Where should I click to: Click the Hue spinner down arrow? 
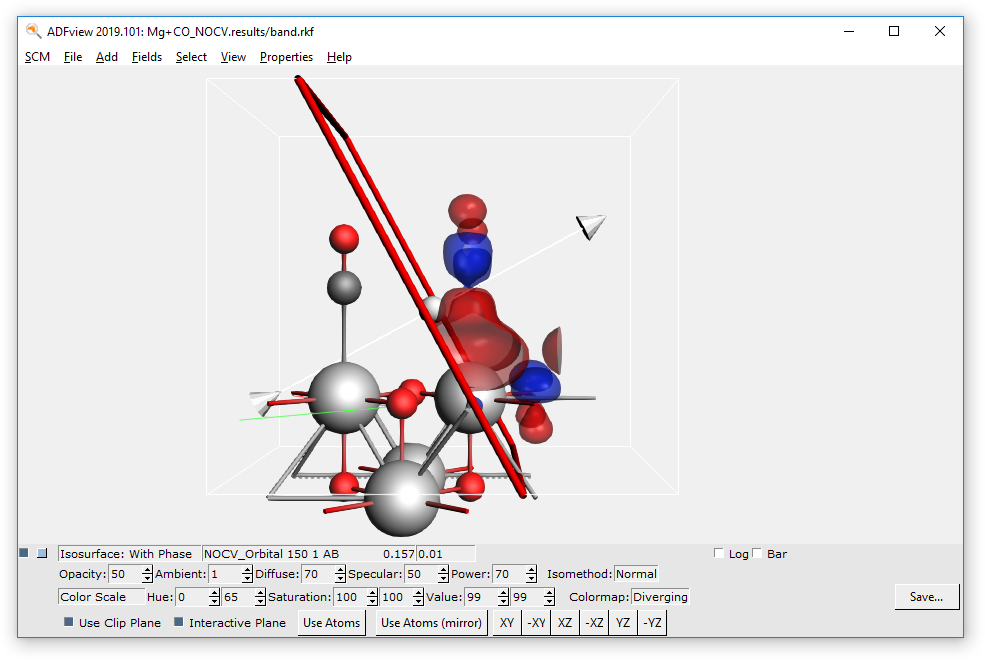tap(213, 601)
